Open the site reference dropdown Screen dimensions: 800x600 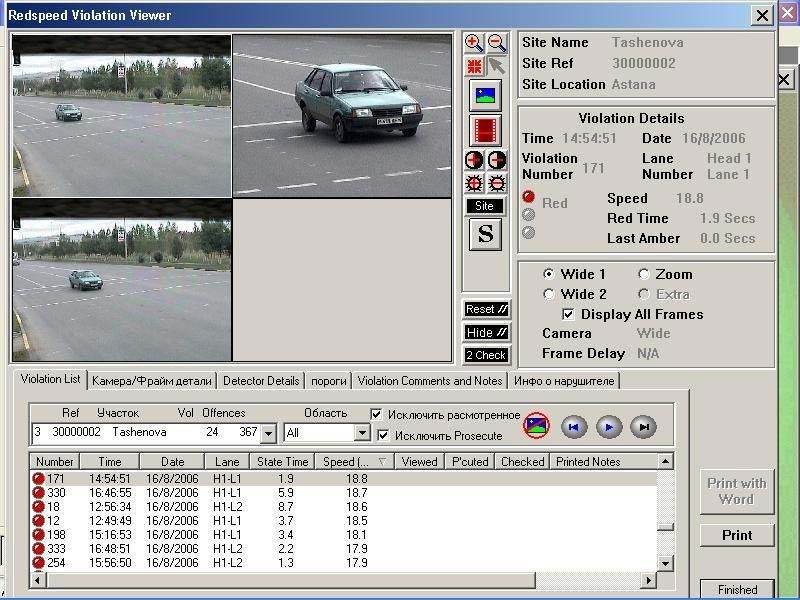tap(267, 433)
